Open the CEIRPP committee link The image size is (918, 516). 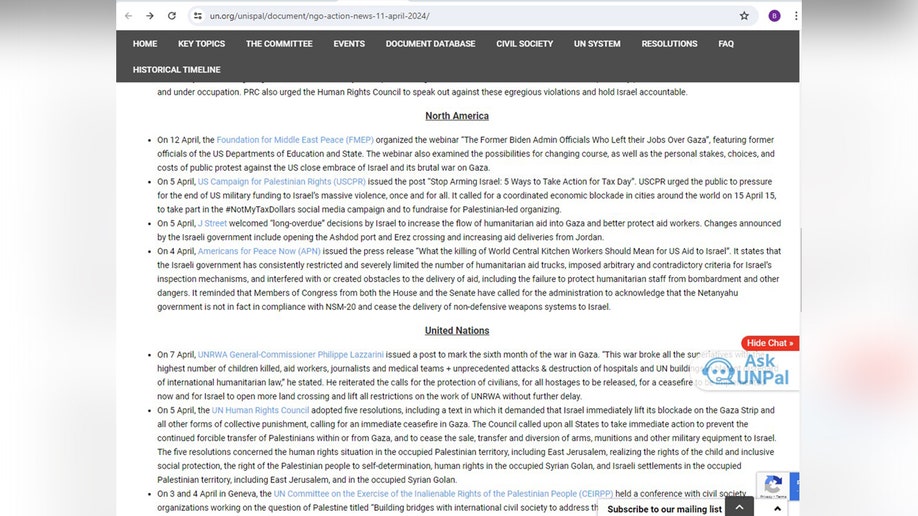pyautogui.click(x=443, y=494)
